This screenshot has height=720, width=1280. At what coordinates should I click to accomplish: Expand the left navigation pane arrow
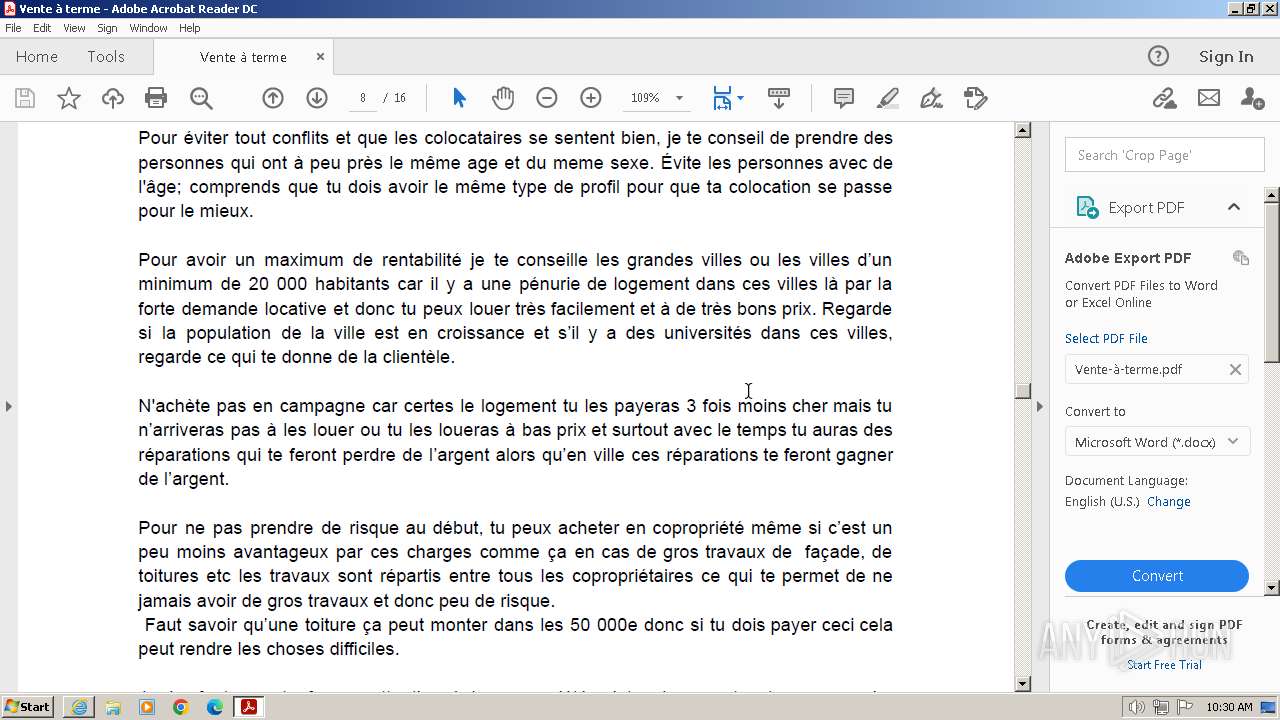click(9, 406)
